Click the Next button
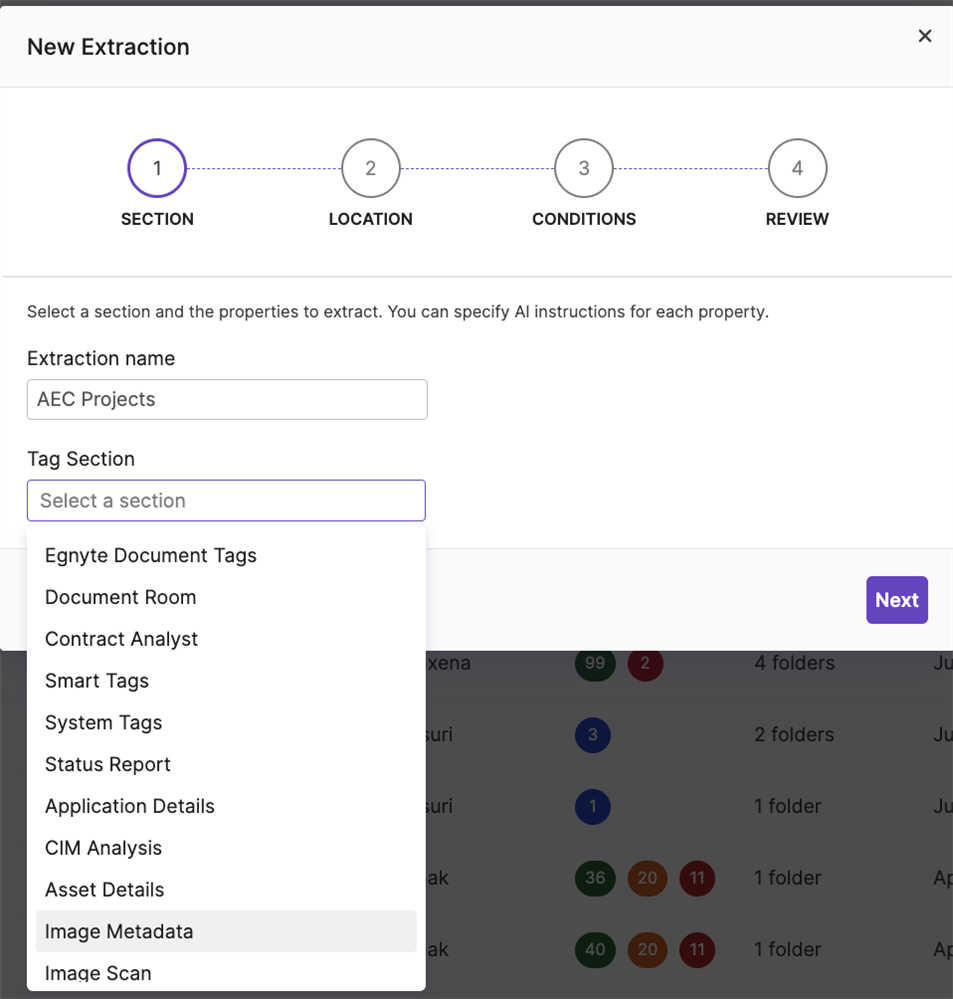This screenshot has height=999, width=953. [897, 600]
